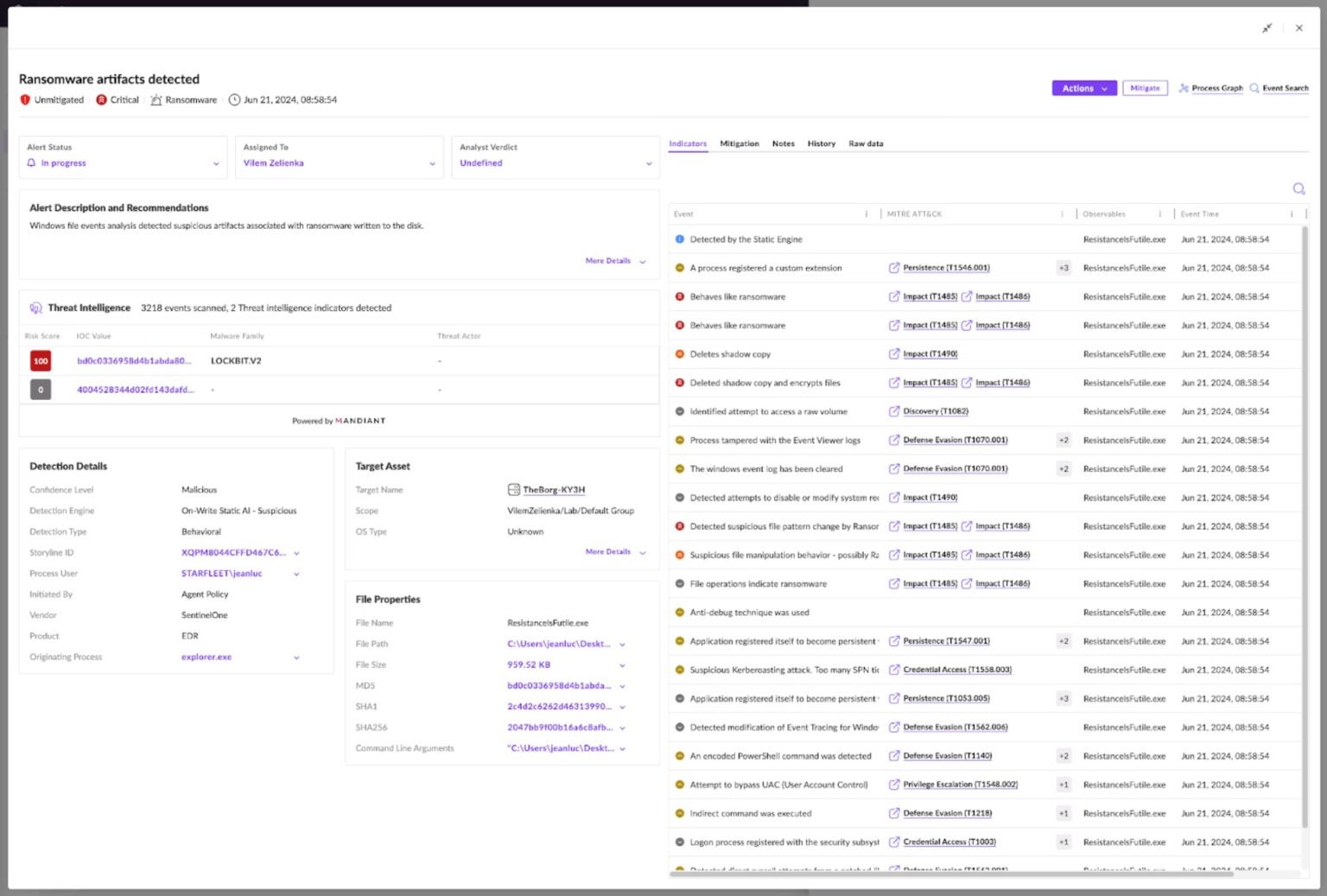
Task: Expand the Alert Status dropdown
Action: tap(215, 162)
